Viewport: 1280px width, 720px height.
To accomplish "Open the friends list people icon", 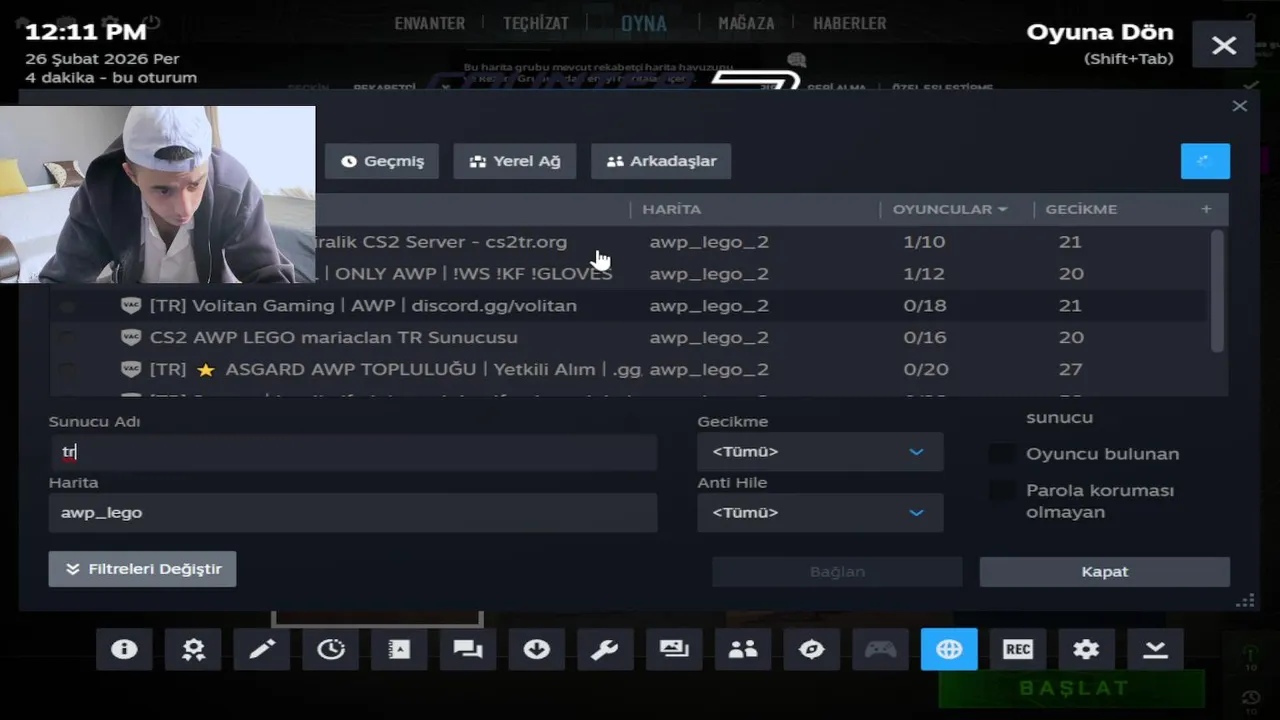I will pos(743,649).
